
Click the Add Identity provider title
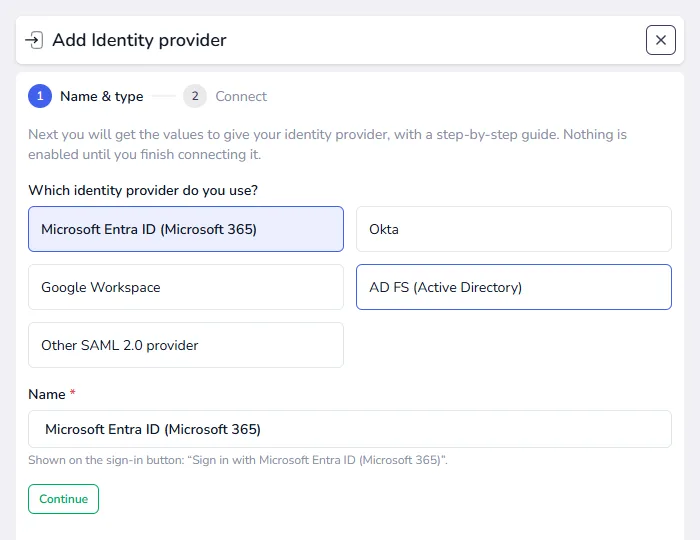pyautogui.click(x=139, y=40)
